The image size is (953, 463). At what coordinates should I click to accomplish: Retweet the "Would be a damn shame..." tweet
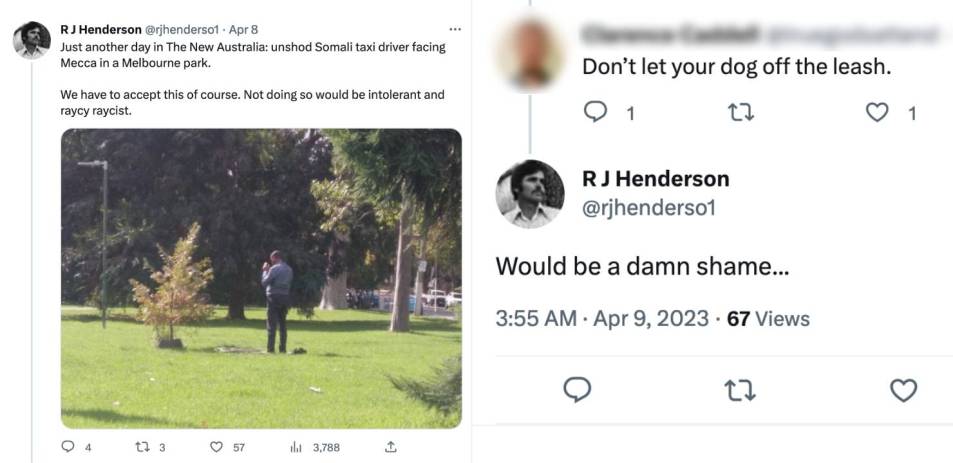[739, 389]
